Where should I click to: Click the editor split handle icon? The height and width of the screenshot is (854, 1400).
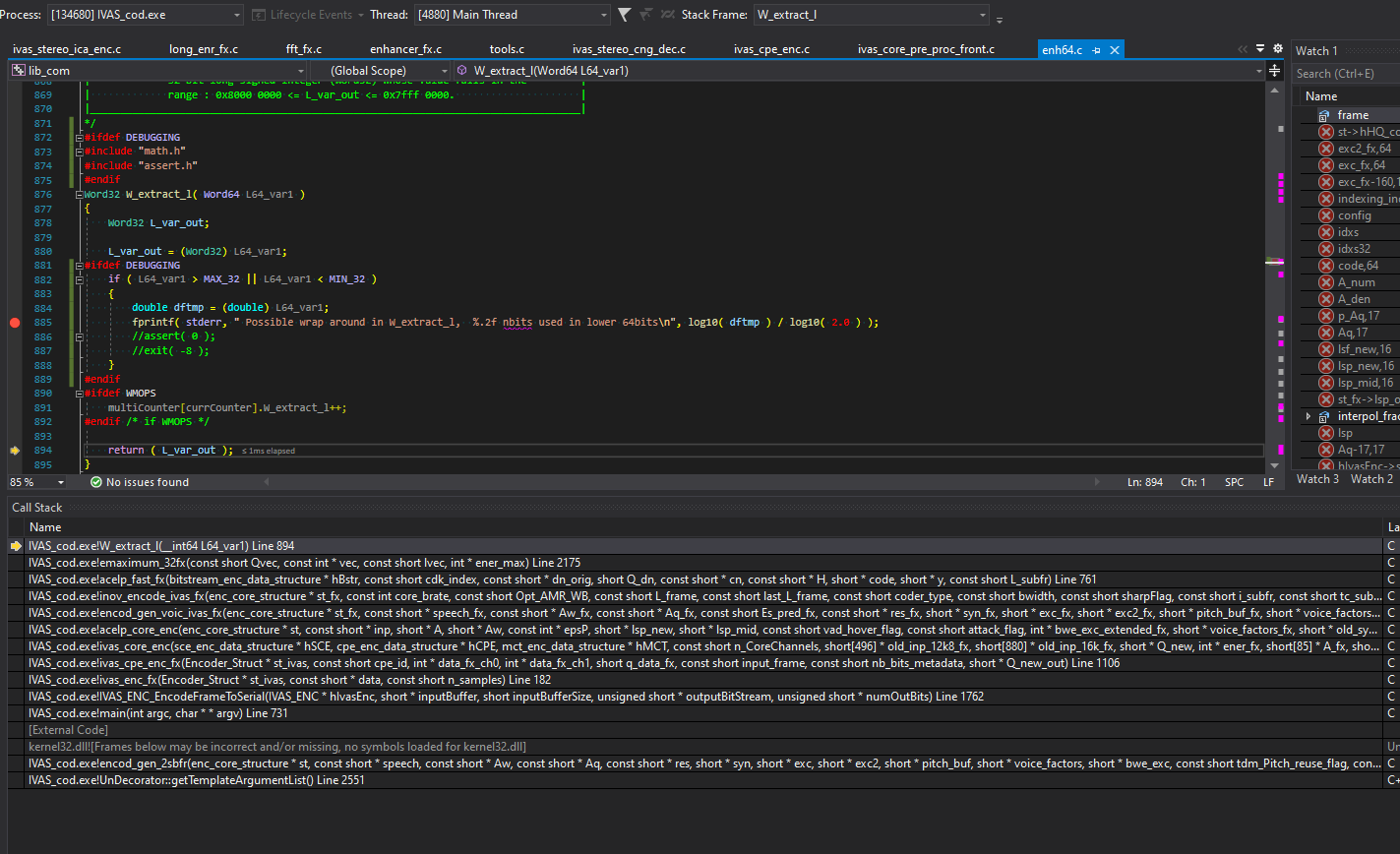(x=1275, y=71)
